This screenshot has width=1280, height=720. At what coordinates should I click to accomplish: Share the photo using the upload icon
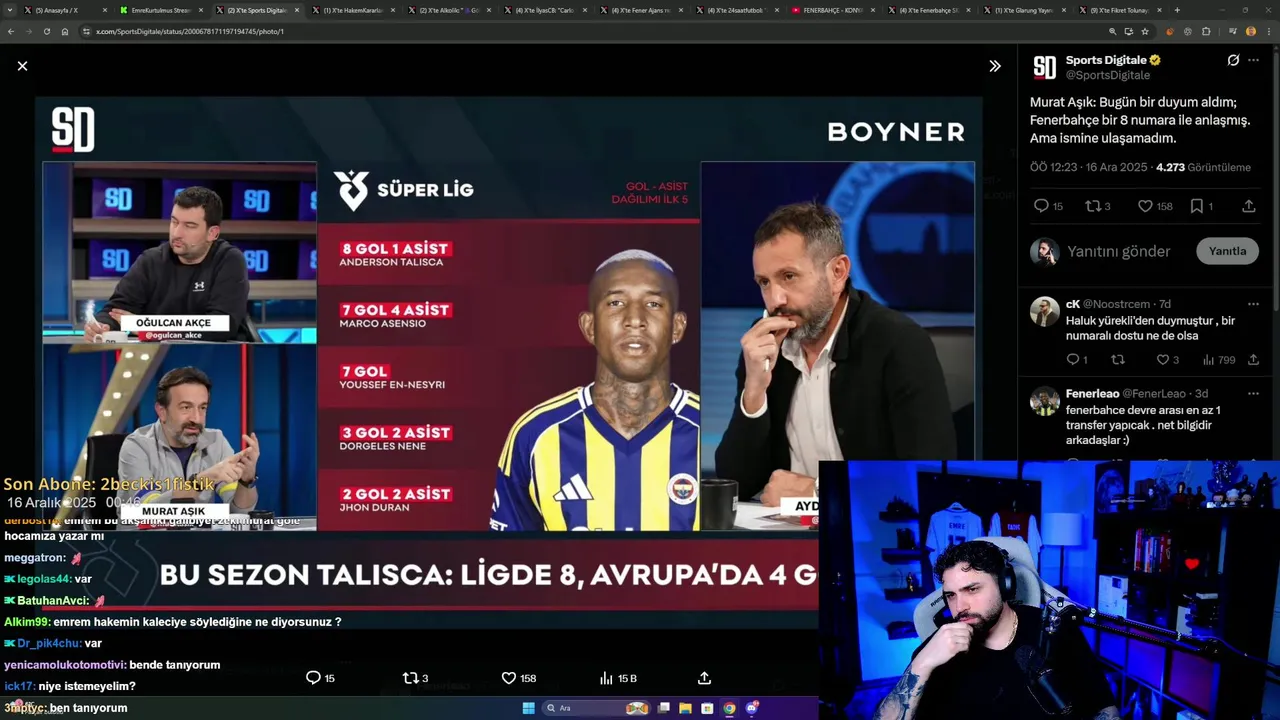[704, 678]
